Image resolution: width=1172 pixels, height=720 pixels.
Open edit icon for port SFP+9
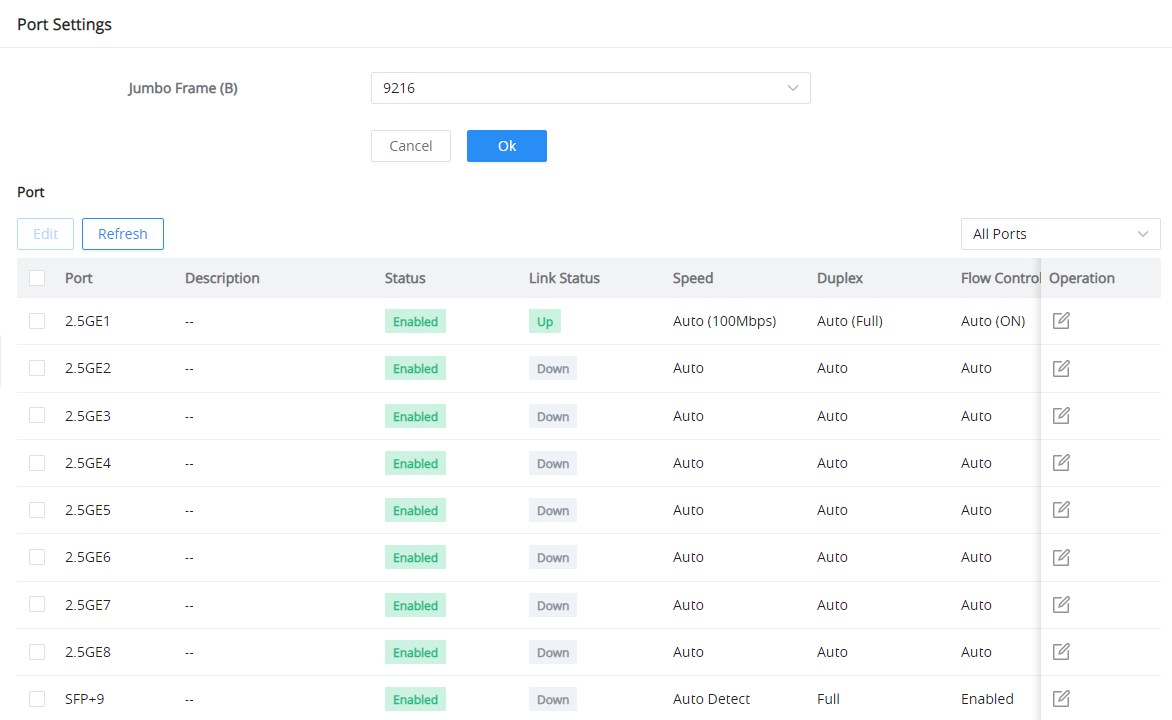pos(1061,699)
